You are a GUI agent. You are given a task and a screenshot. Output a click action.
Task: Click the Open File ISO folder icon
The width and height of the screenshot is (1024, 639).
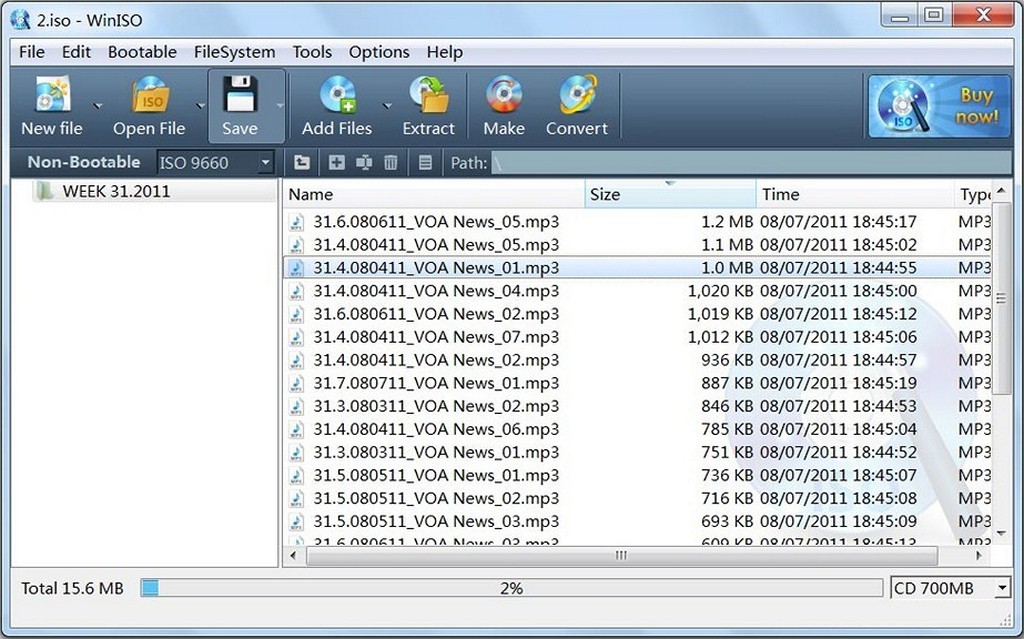[x=150, y=95]
